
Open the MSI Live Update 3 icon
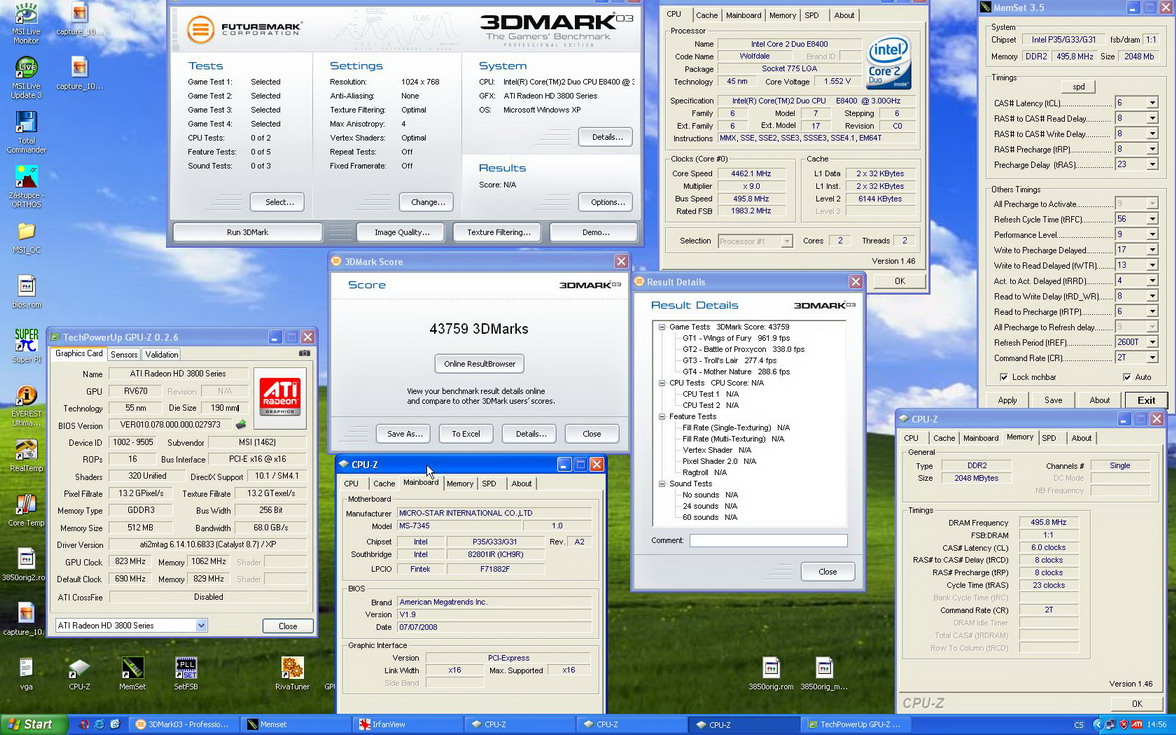click(26, 68)
